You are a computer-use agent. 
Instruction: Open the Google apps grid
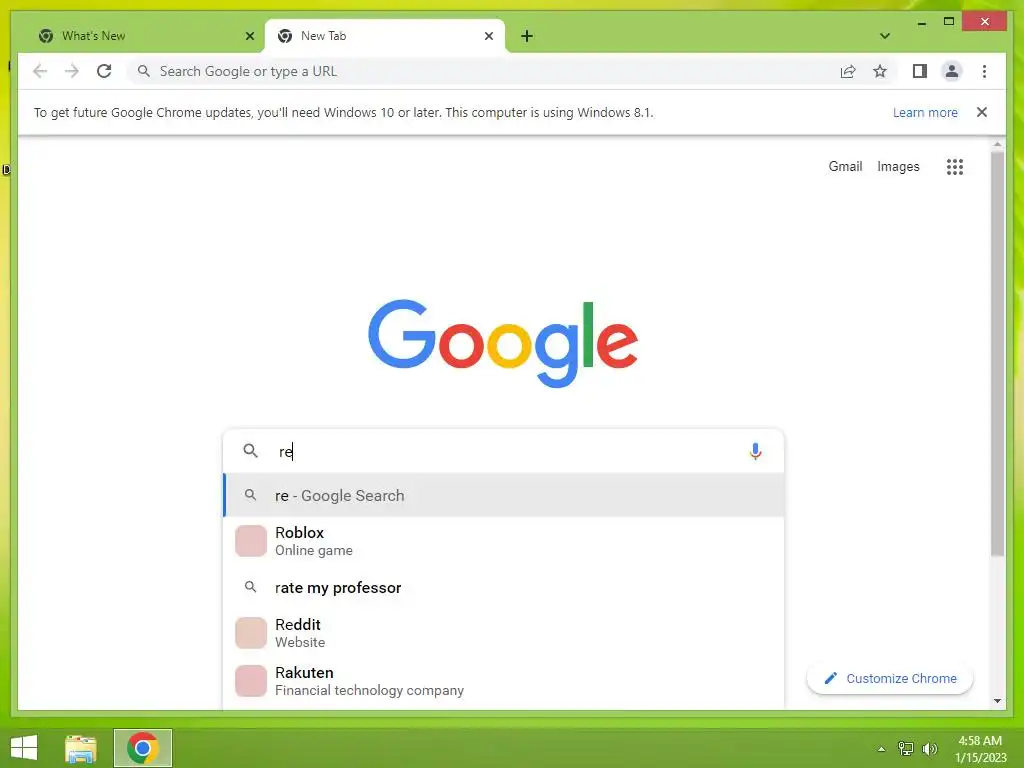tap(955, 167)
